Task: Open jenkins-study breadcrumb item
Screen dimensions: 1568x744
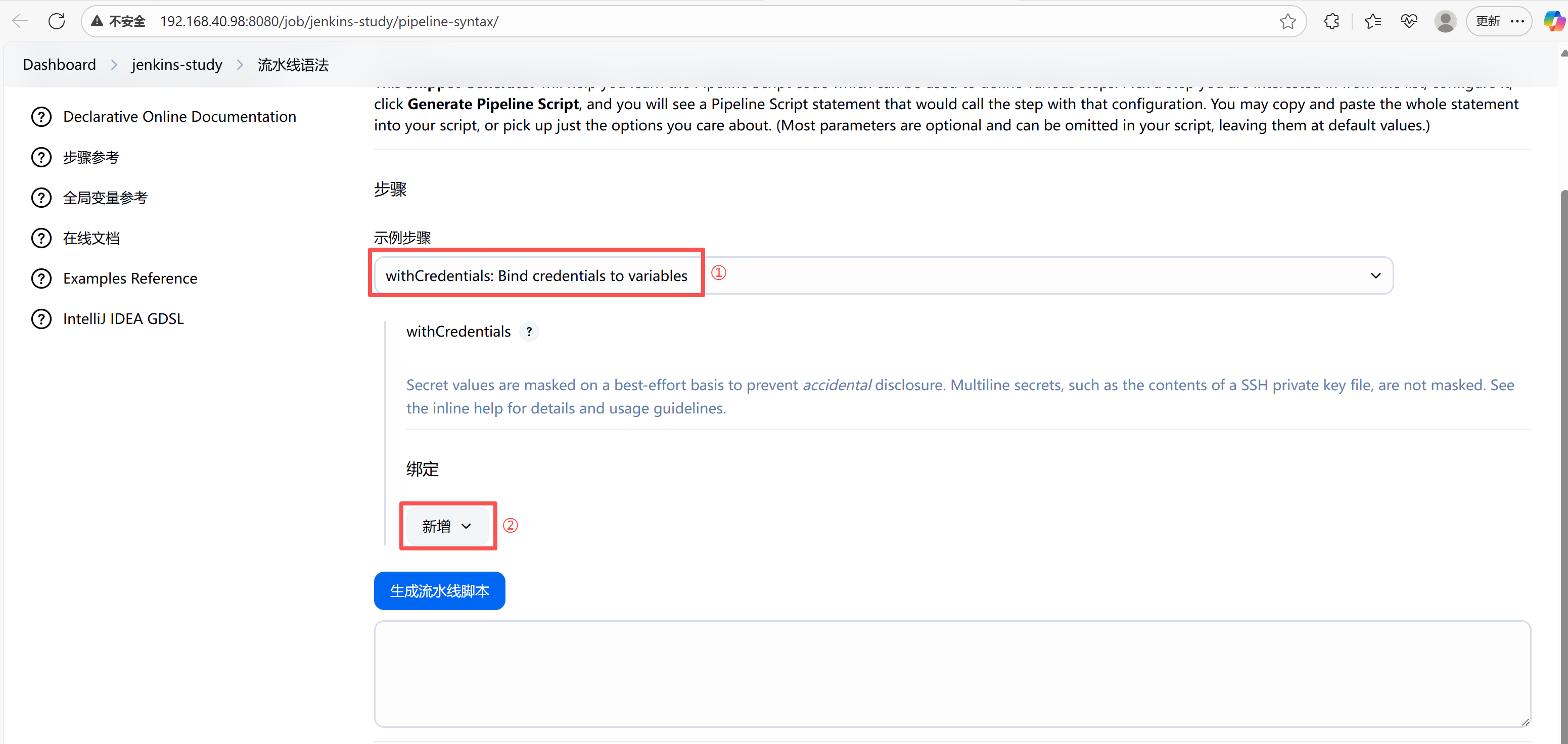Action: point(176,65)
